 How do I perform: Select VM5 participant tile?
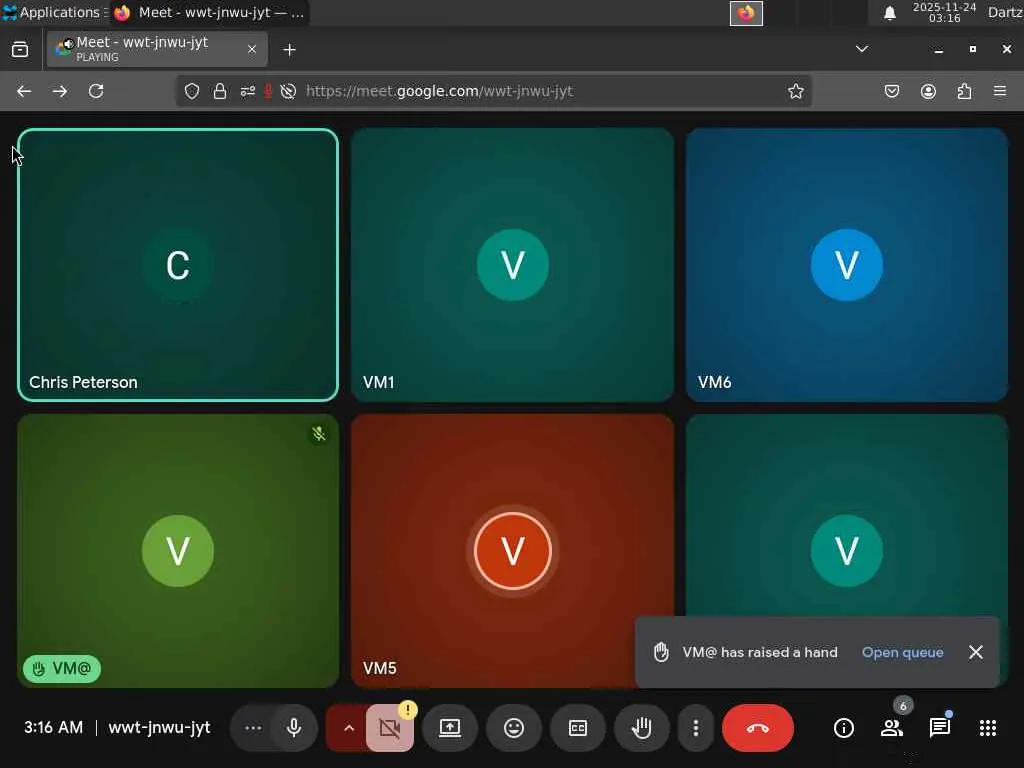click(x=513, y=551)
